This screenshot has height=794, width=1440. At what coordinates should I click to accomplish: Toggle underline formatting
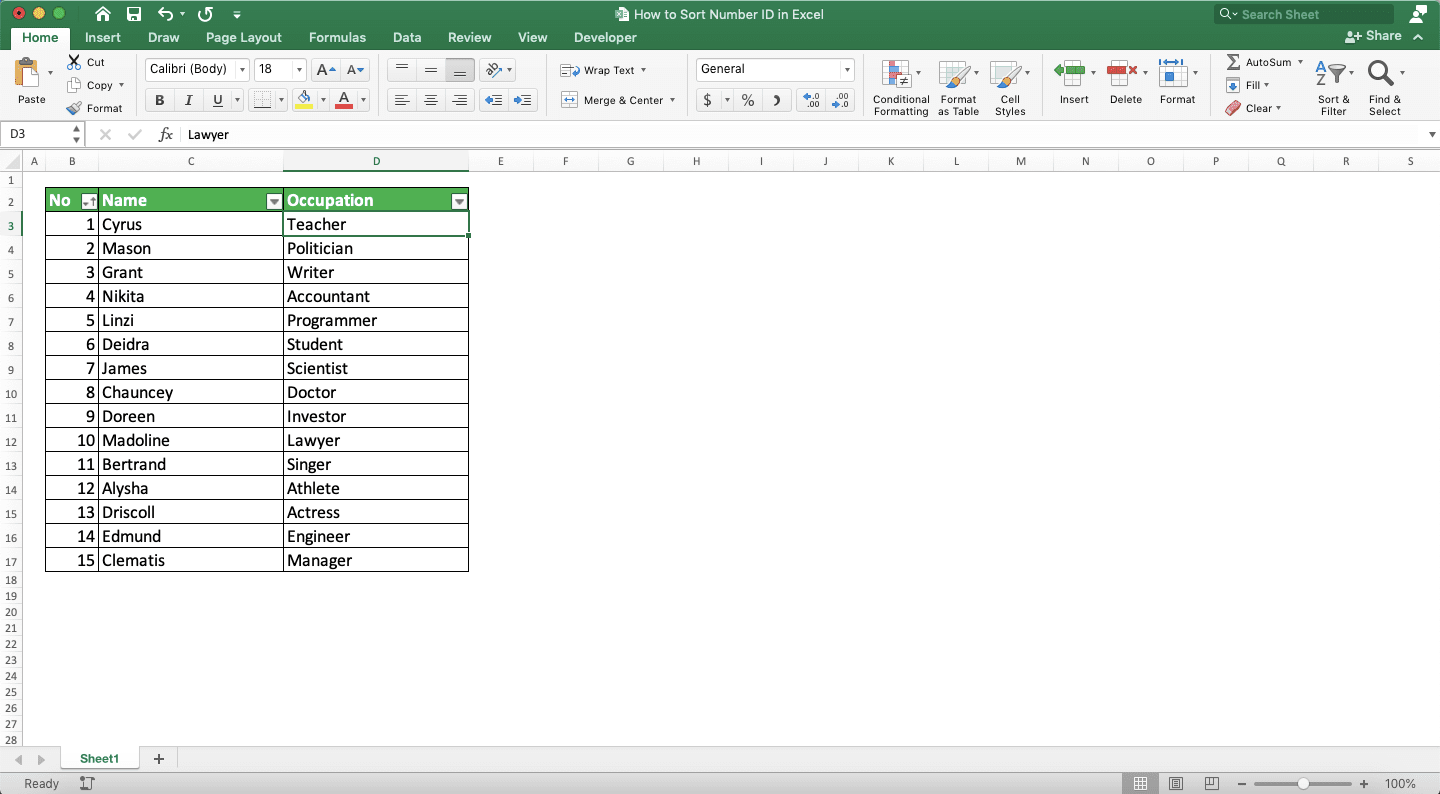(218, 100)
